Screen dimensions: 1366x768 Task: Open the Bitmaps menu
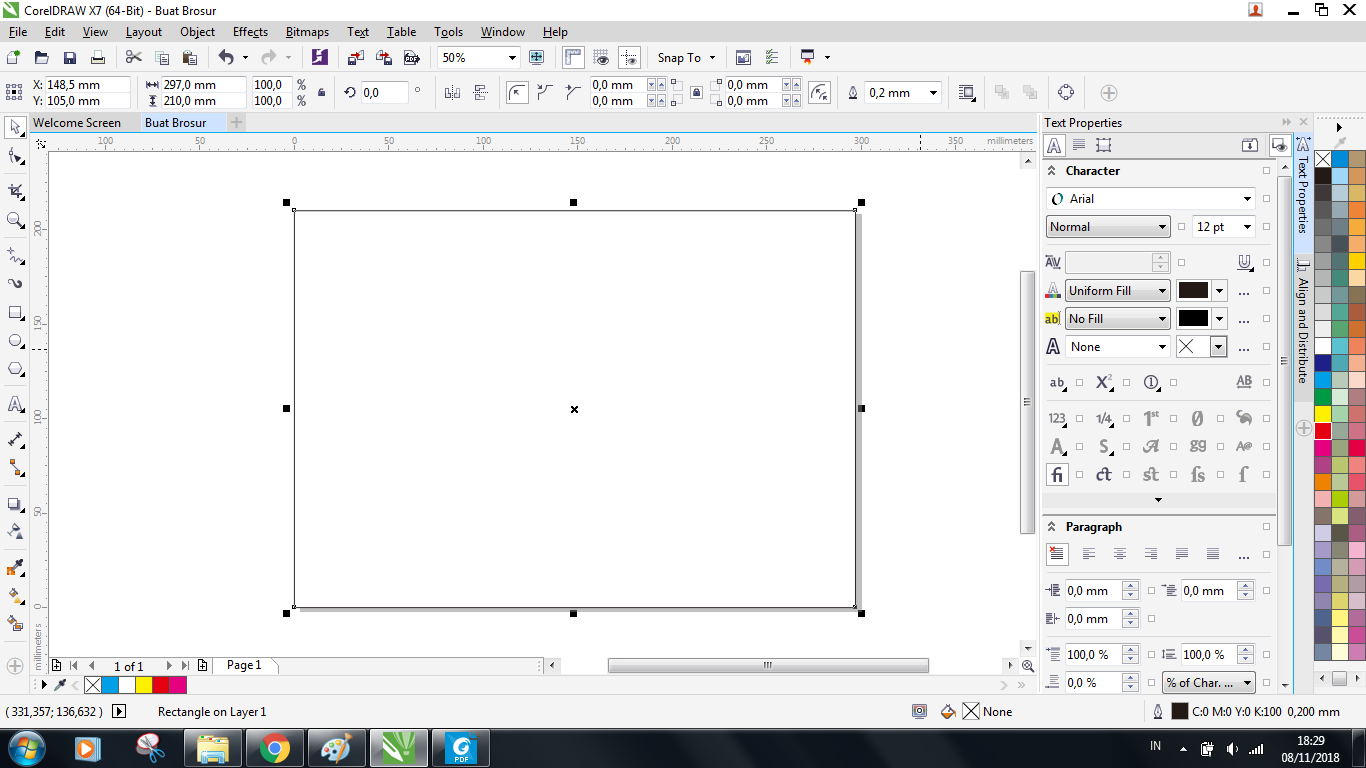click(x=307, y=31)
